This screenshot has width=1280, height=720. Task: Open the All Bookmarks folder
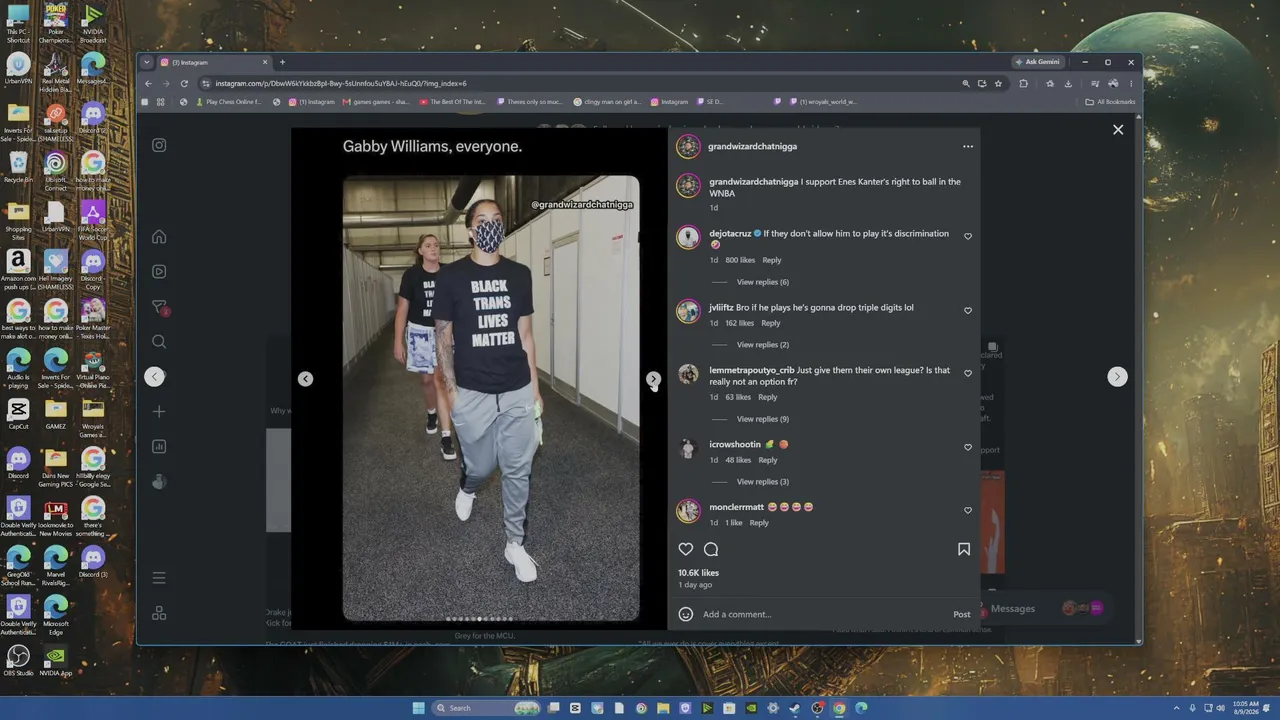[1111, 101]
